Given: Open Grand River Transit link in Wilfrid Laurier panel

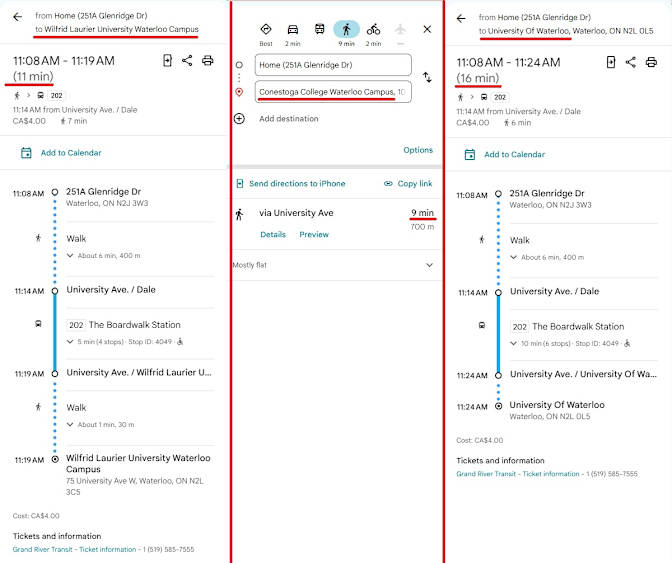Looking at the screenshot, I should [x=74, y=549].
